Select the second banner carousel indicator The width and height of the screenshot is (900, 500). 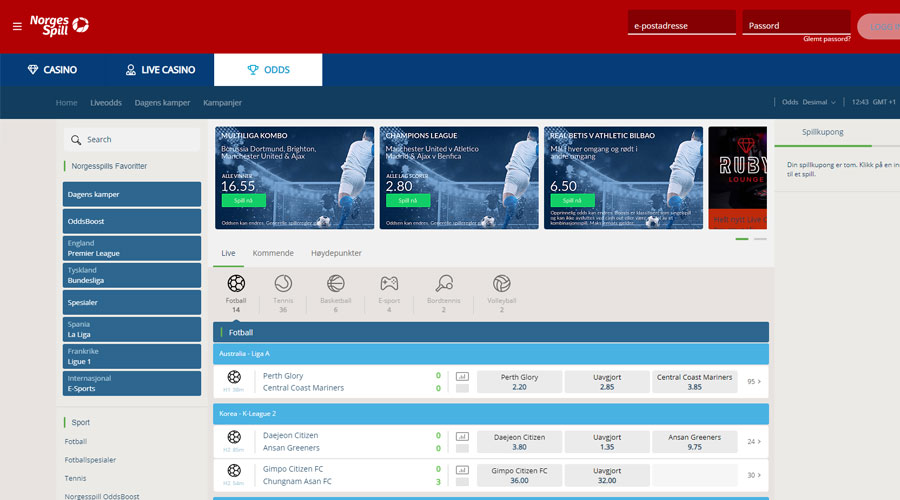point(760,239)
